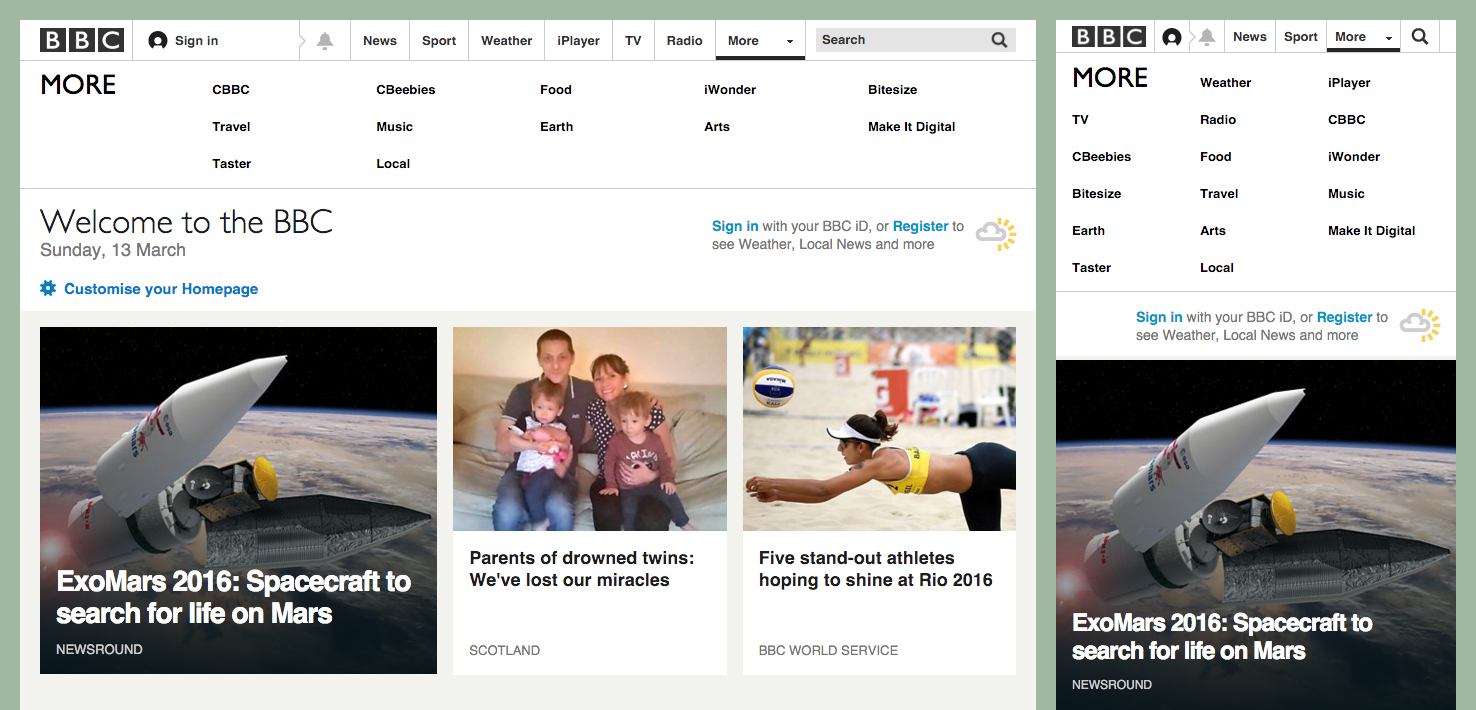Viewport: 1476px width, 710px height.
Task: Open Make It Digital in the narrow More menu
Action: click(1372, 231)
